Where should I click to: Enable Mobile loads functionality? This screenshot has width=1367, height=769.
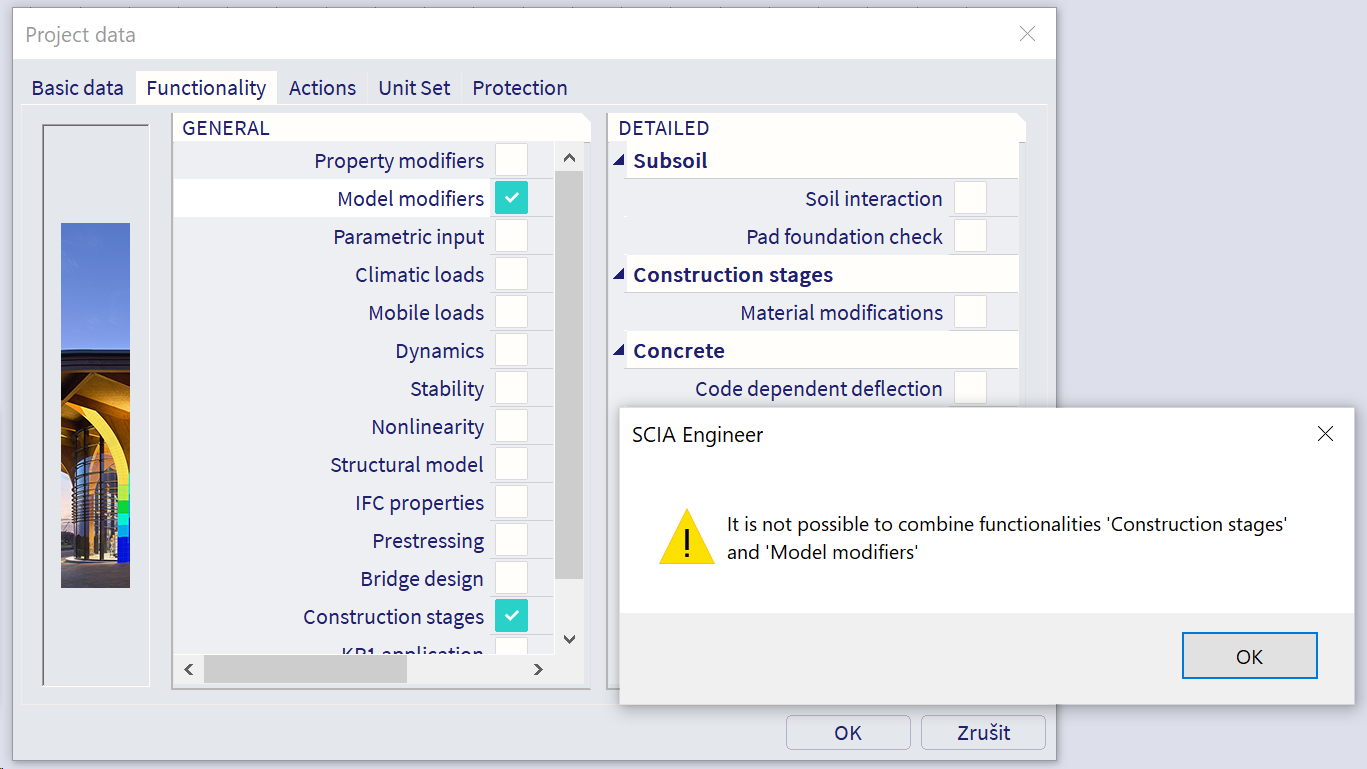pos(511,312)
